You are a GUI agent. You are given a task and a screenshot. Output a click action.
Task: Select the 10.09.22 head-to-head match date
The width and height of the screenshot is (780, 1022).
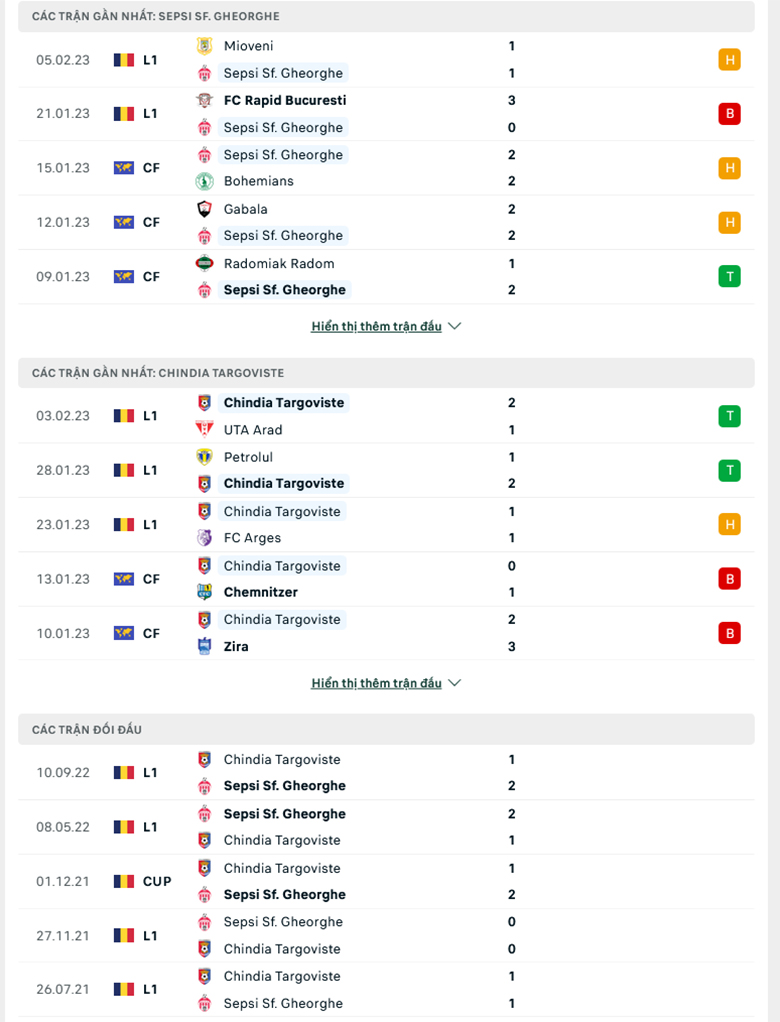63,773
